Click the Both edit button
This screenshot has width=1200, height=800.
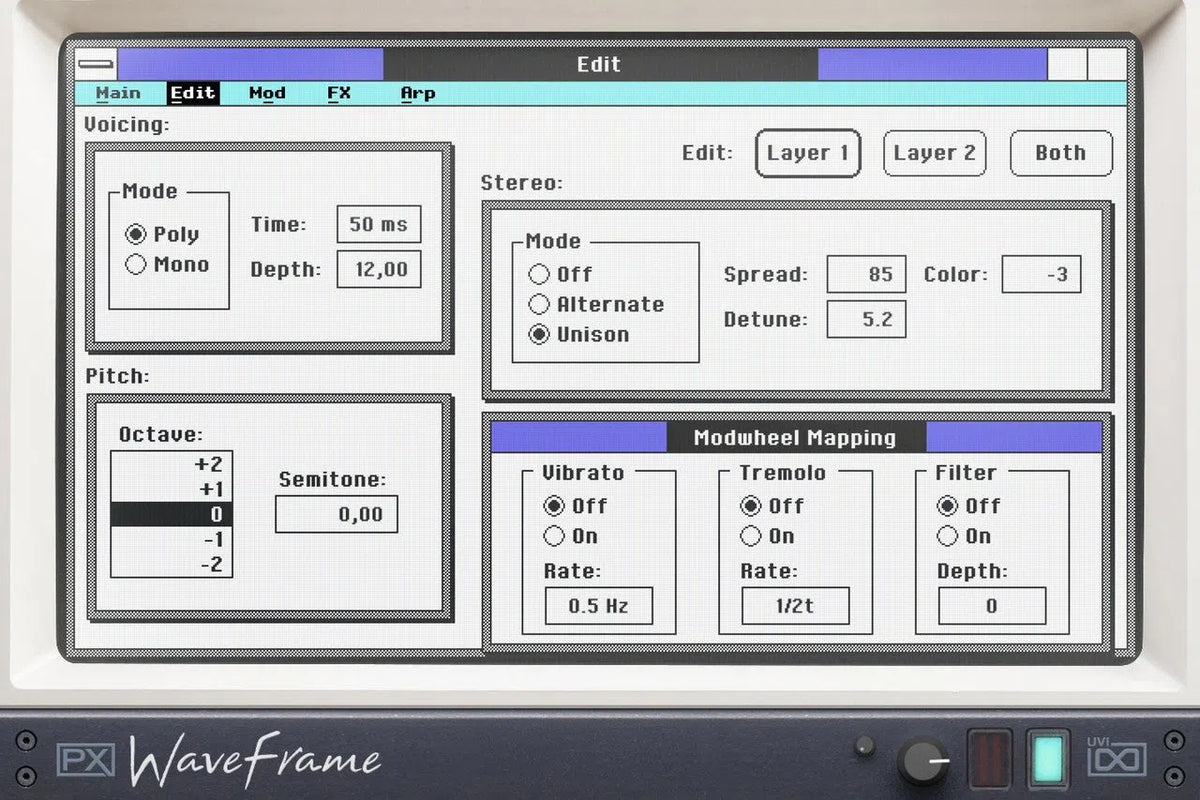pyautogui.click(x=1061, y=153)
